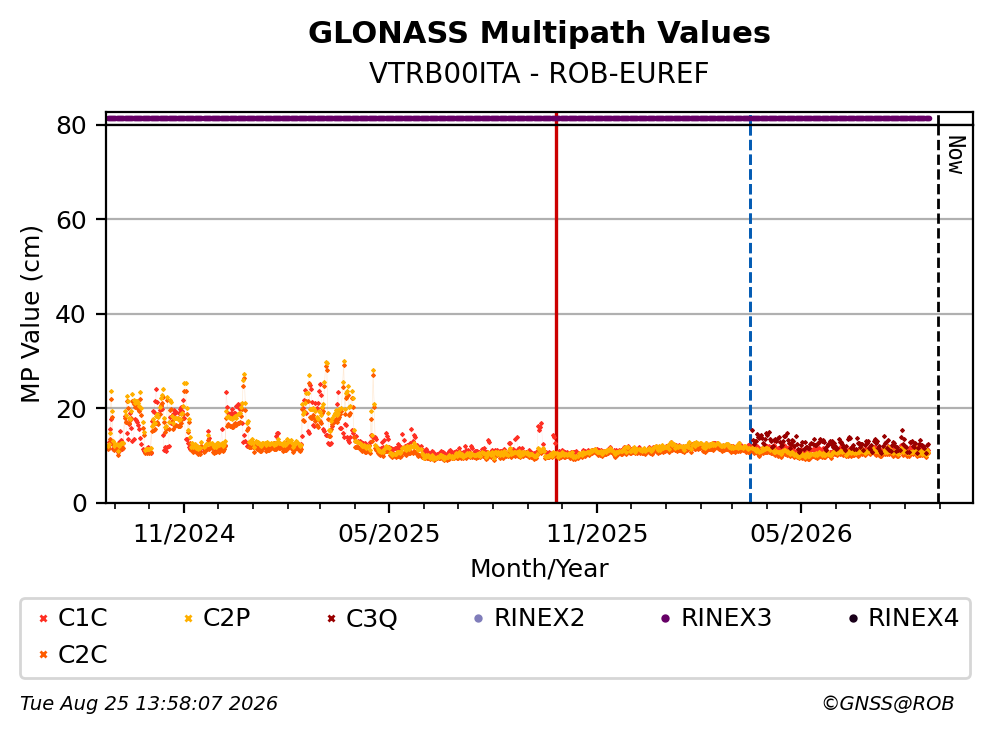Viewport: 993px width, 734px height.
Task: Click the orange C2C legend marker
Action: pos(43,655)
